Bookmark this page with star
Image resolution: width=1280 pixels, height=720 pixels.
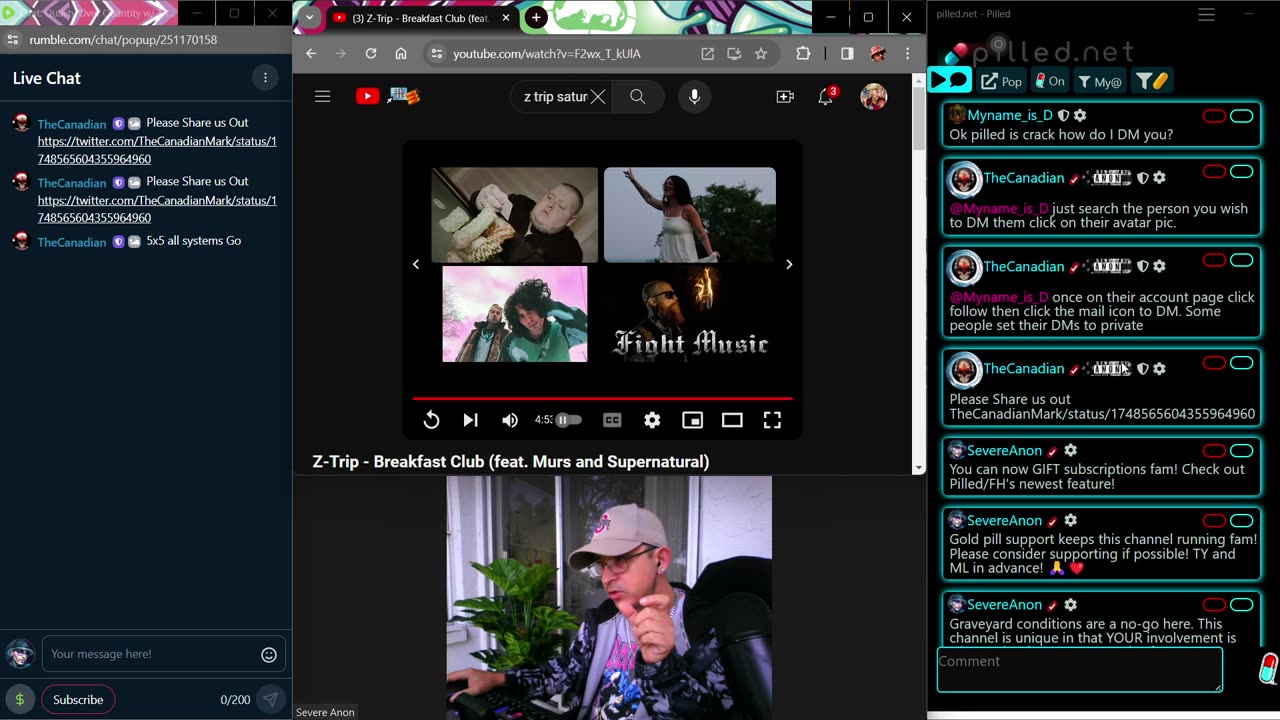pyautogui.click(x=761, y=54)
